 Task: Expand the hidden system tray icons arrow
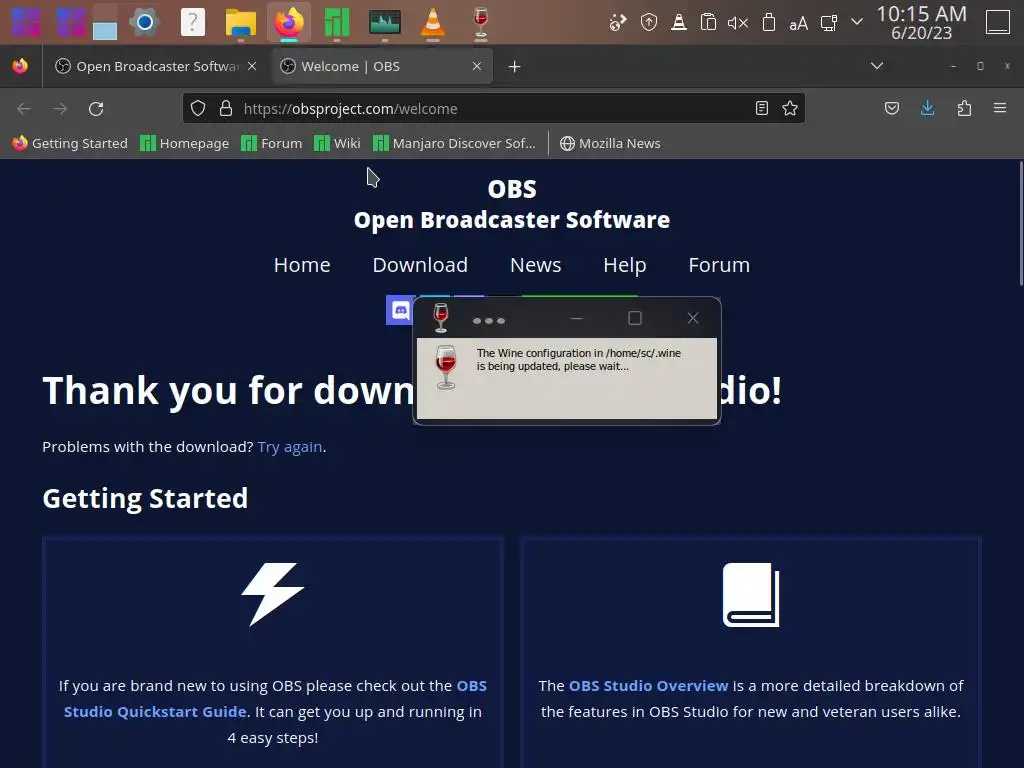[857, 22]
